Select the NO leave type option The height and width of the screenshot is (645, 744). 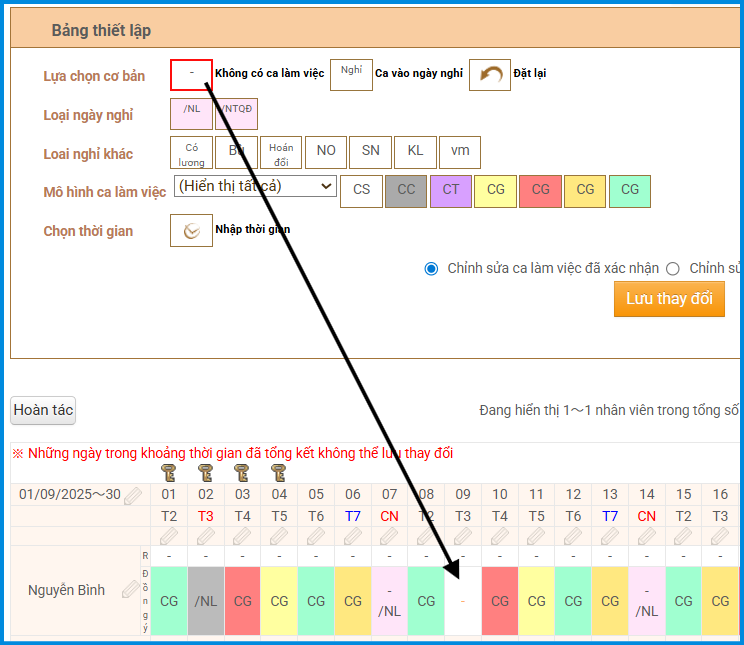point(326,152)
